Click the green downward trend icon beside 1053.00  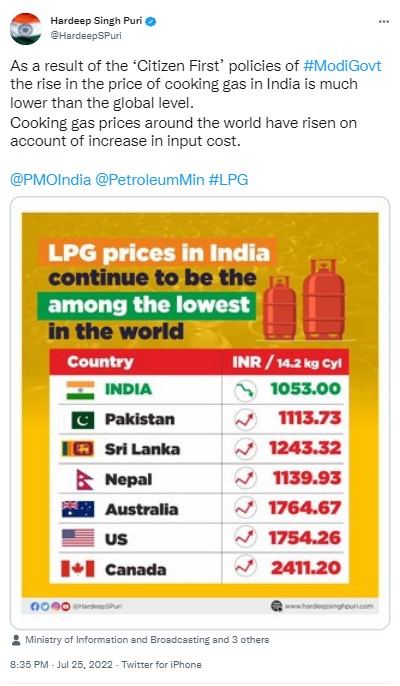tap(245, 390)
